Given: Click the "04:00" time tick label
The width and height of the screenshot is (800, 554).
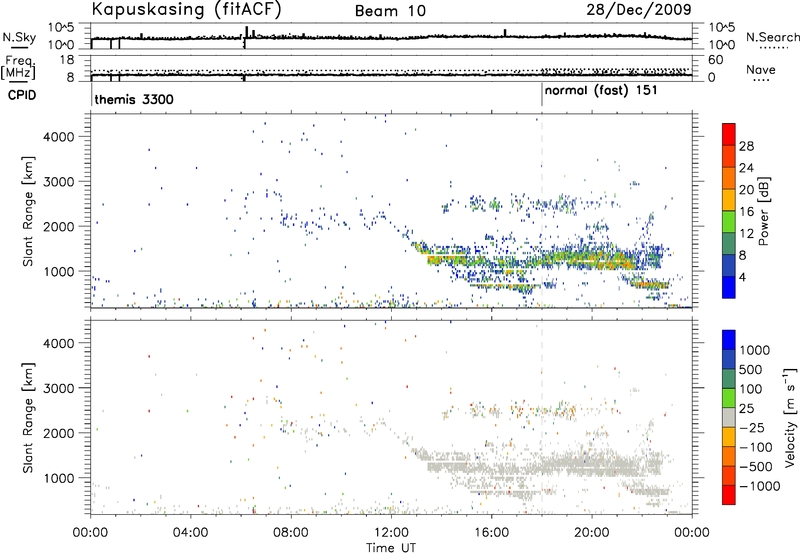Looking at the screenshot, I should point(190,533).
